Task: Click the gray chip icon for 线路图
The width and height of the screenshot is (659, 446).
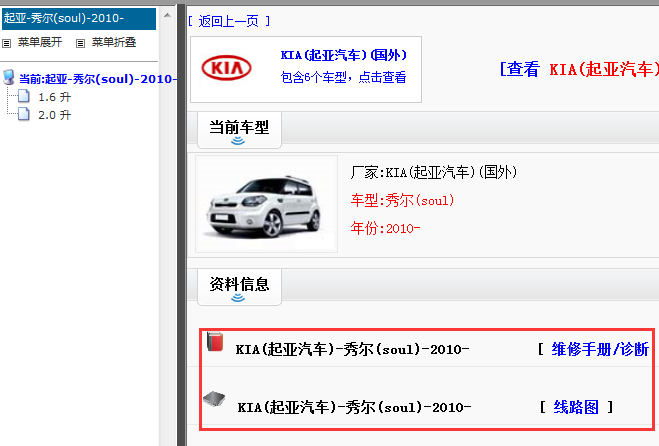Action: [214, 398]
